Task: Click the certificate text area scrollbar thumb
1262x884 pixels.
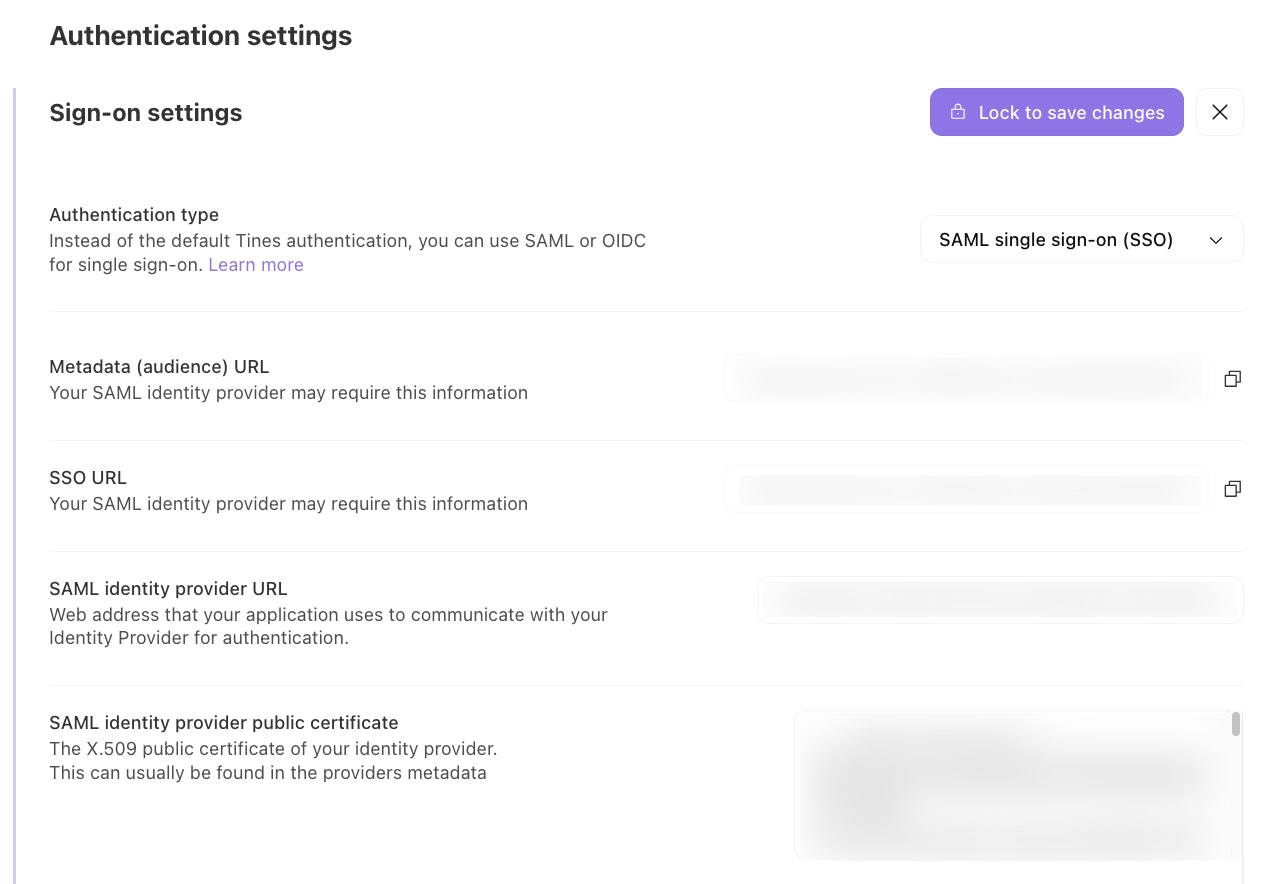Action: click(1236, 724)
